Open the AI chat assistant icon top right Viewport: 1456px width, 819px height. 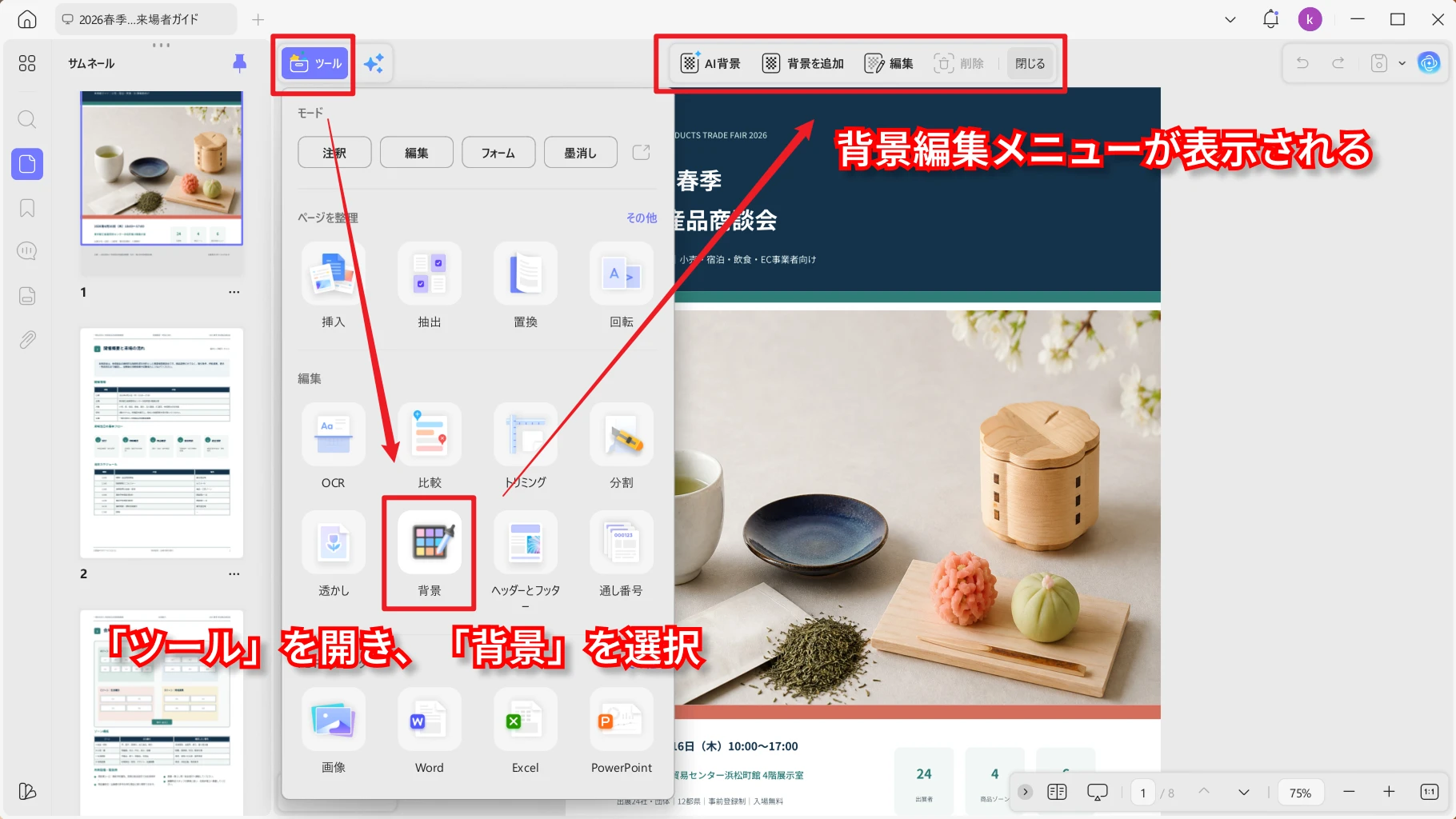(1429, 63)
